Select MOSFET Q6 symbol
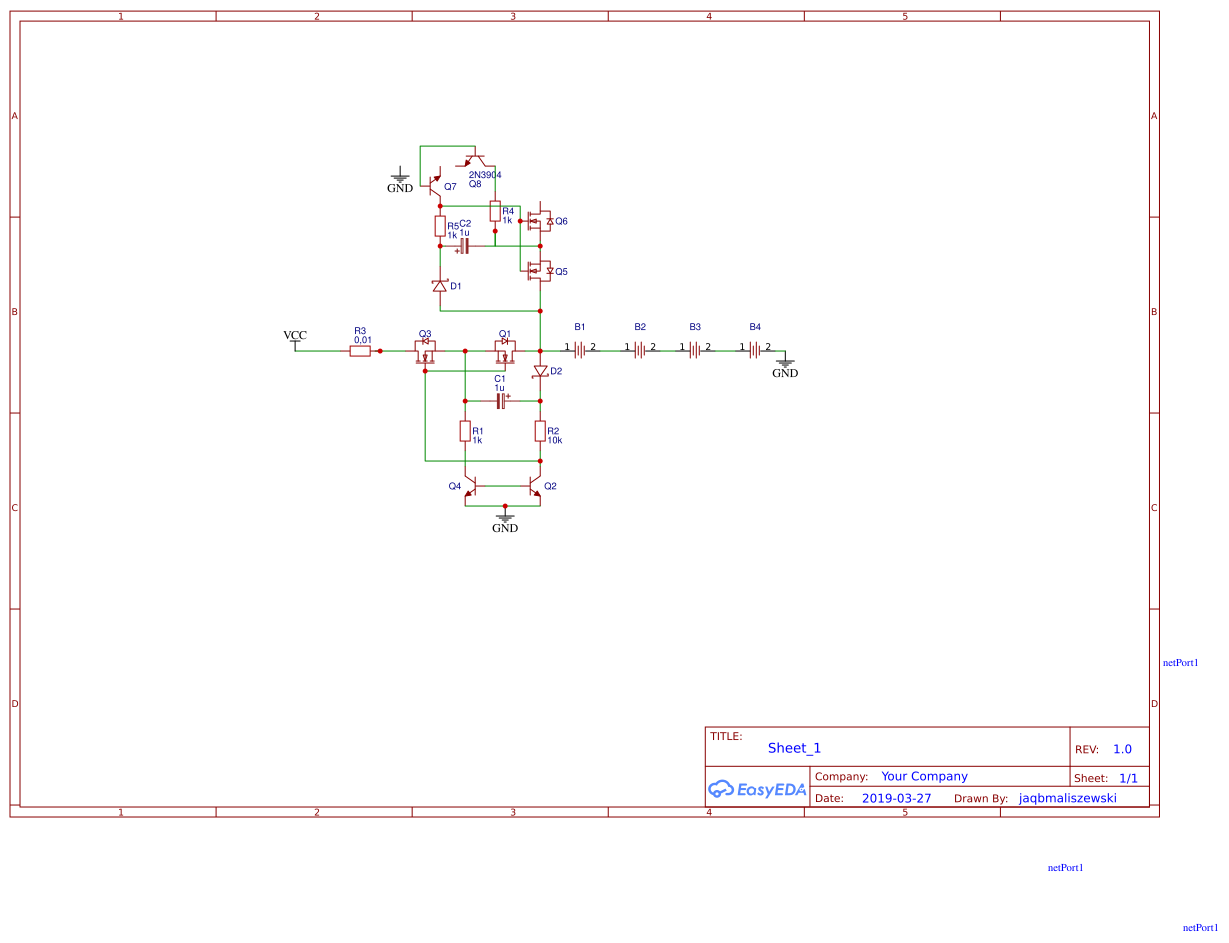The height and width of the screenshot is (943, 1229). point(540,221)
